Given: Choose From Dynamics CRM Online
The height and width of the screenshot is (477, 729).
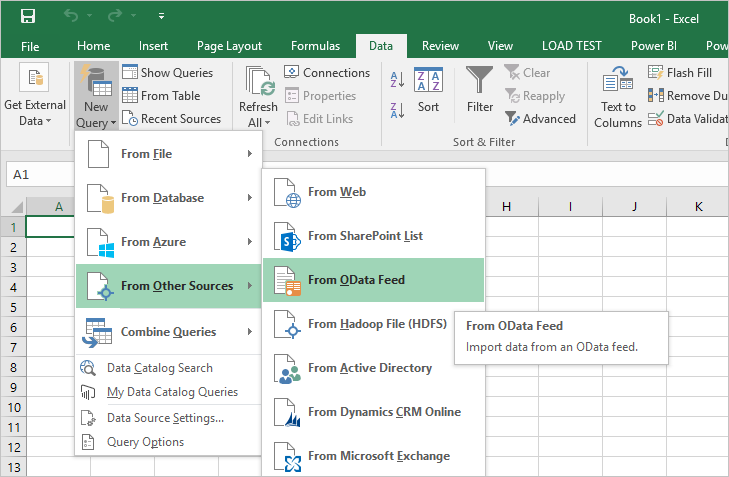Looking at the screenshot, I should point(374,412).
